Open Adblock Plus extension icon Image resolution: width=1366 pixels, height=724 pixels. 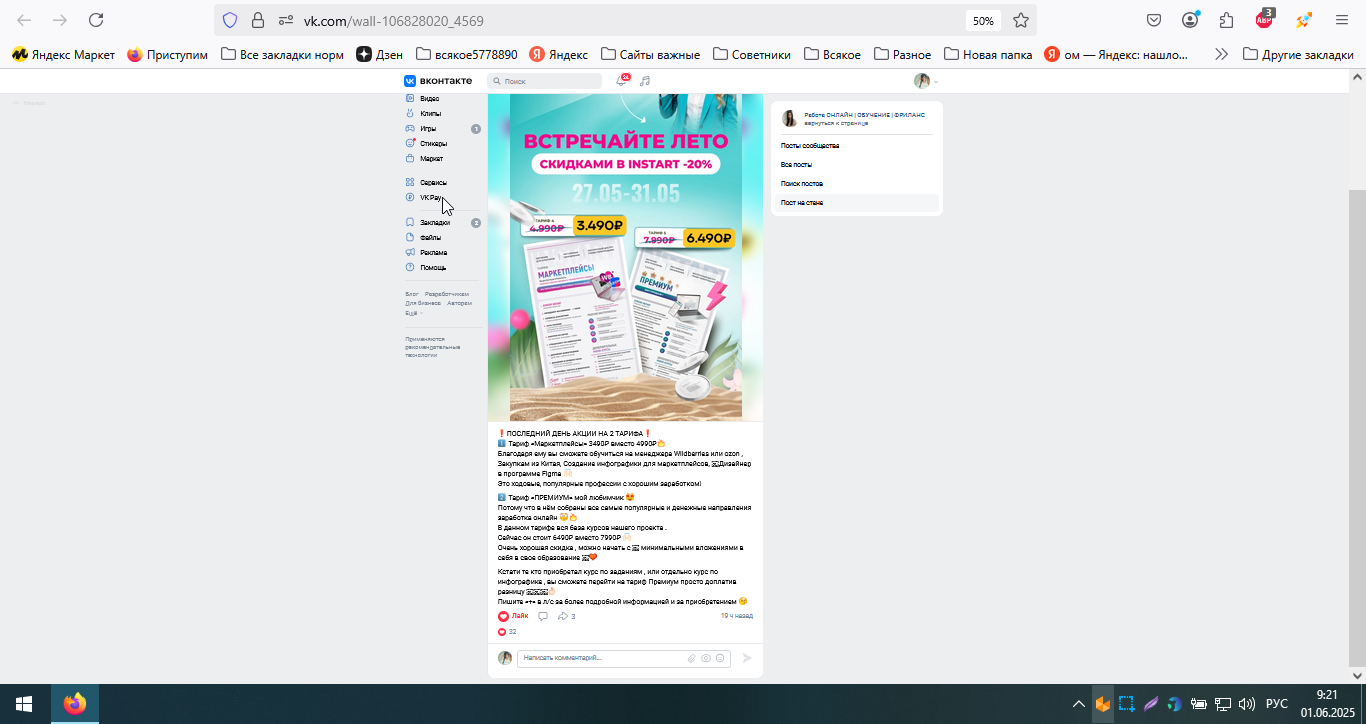1265,20
